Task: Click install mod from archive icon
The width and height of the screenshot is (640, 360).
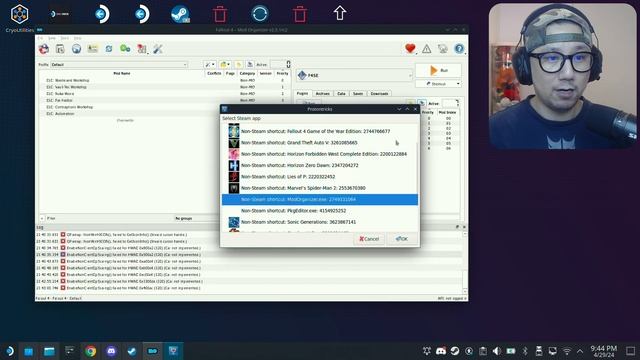Action: tap(60, 49)
